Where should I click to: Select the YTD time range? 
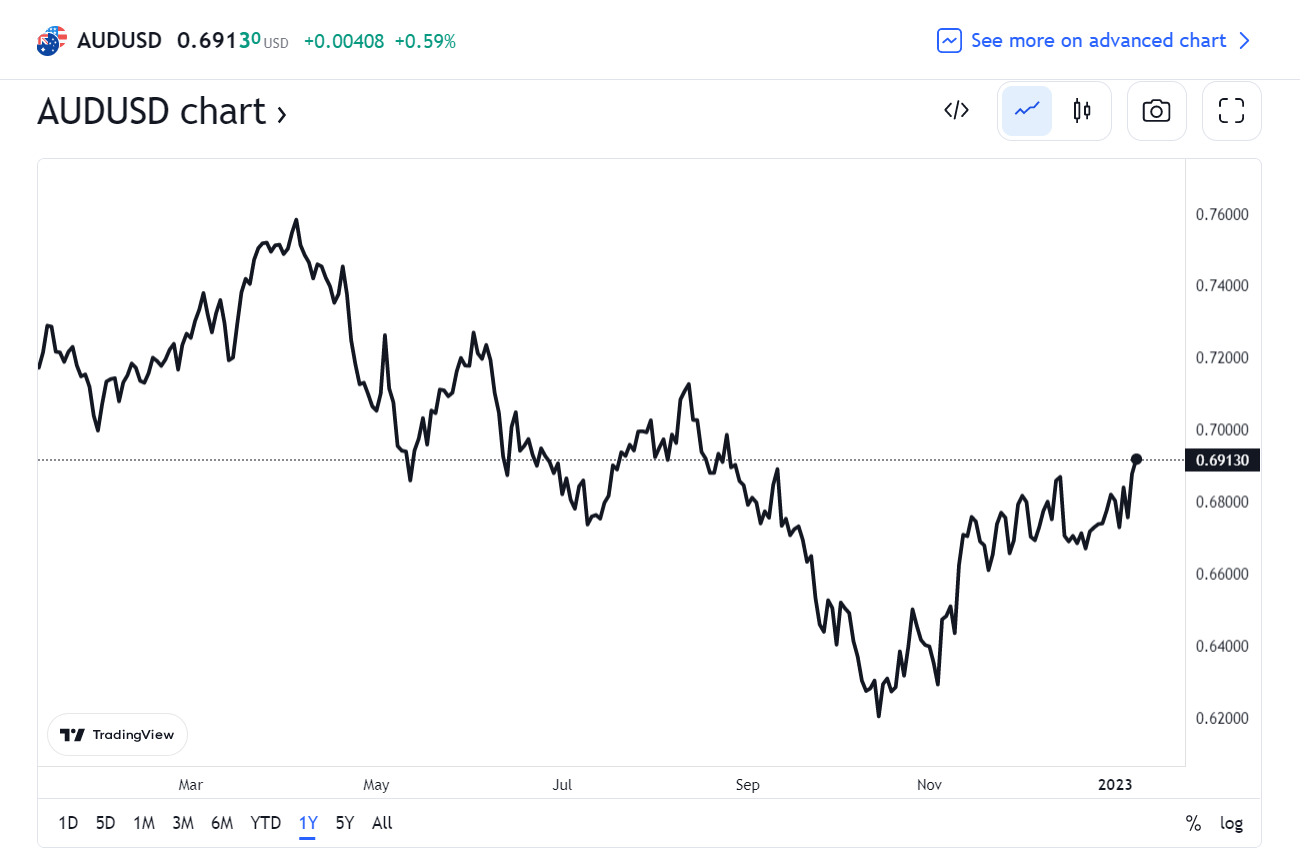[x=266, y=824]
